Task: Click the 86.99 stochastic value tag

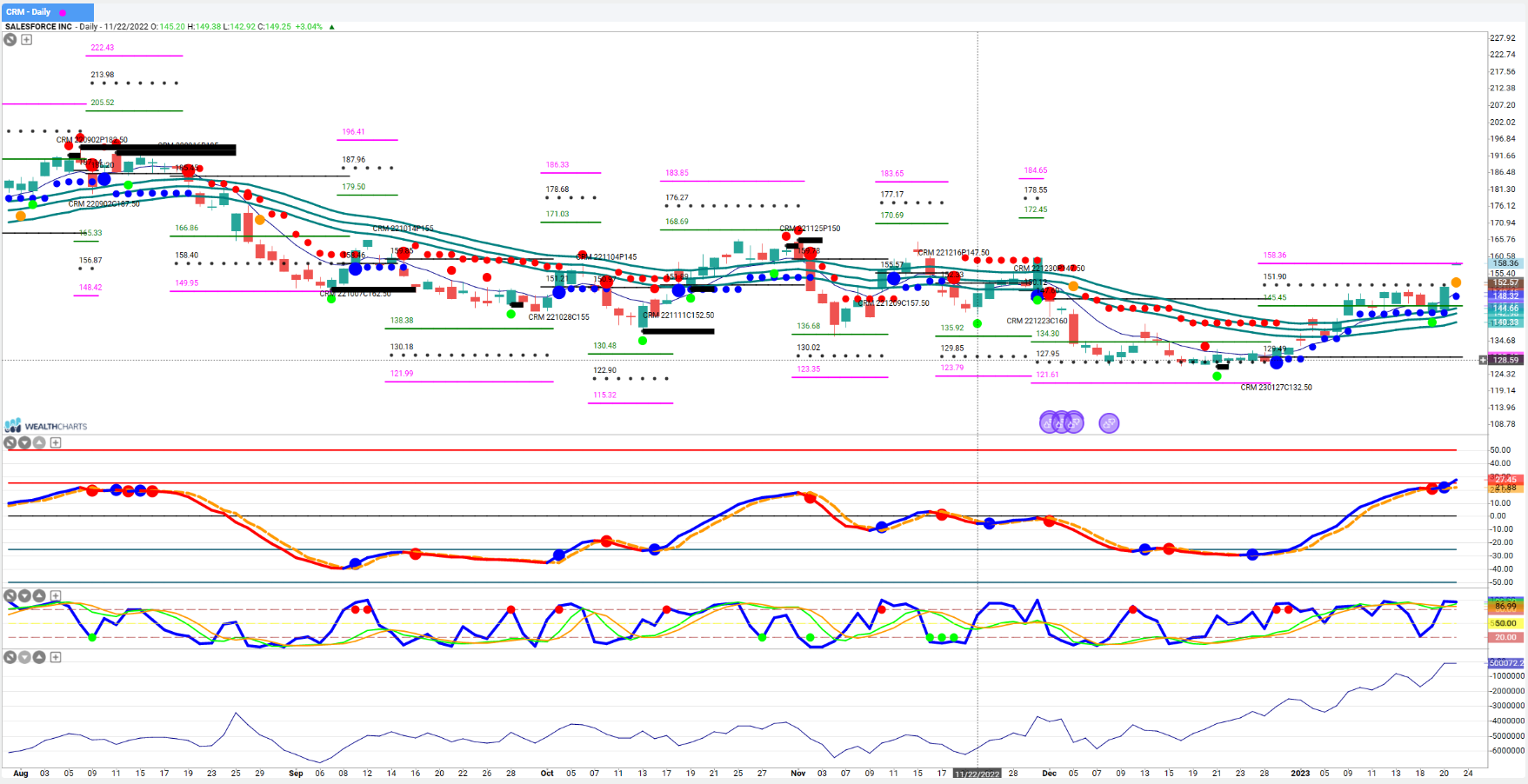Action: (x=1505, y=606)
